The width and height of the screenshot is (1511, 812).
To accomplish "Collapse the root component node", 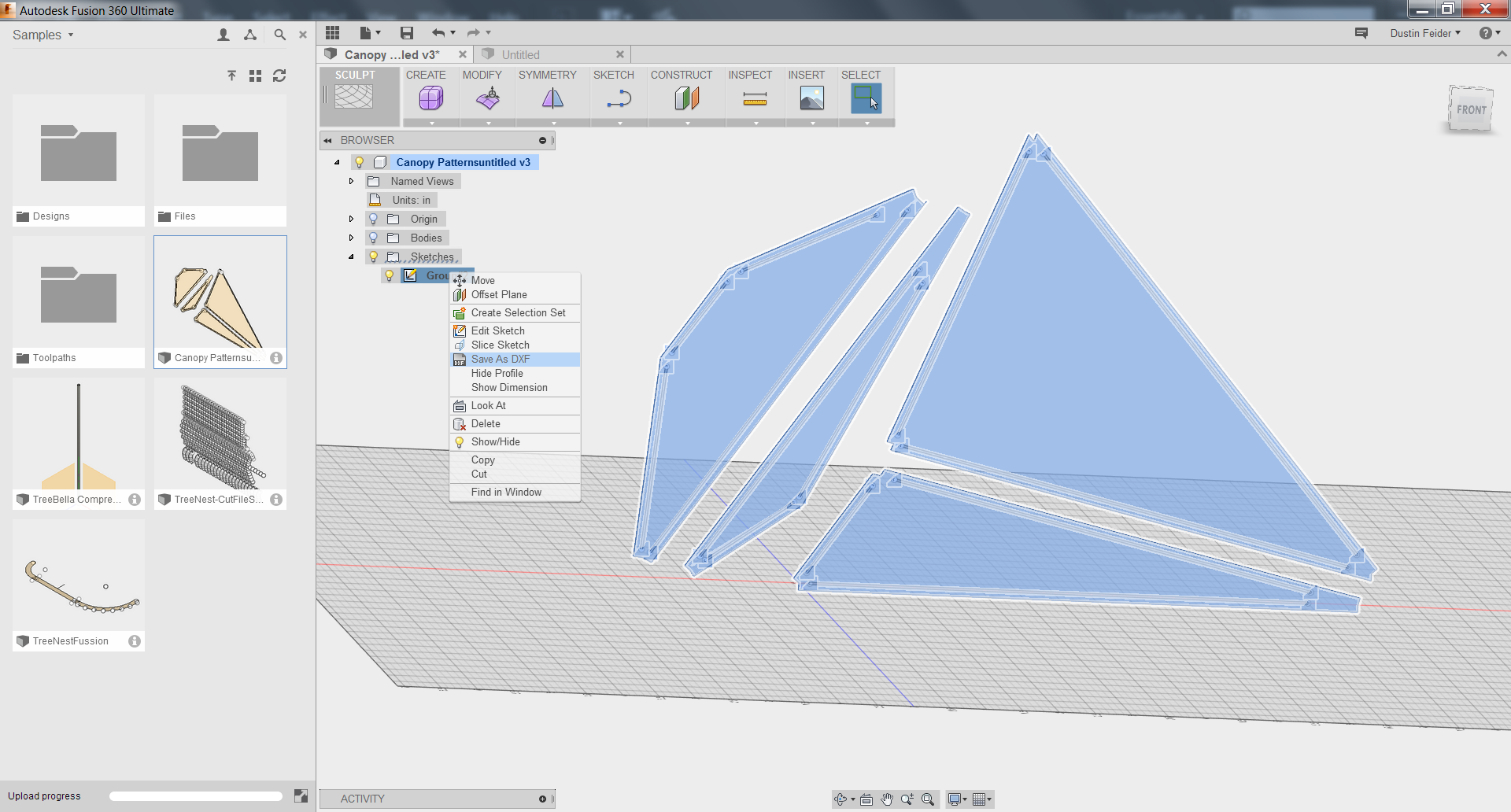I will (337, 162).
